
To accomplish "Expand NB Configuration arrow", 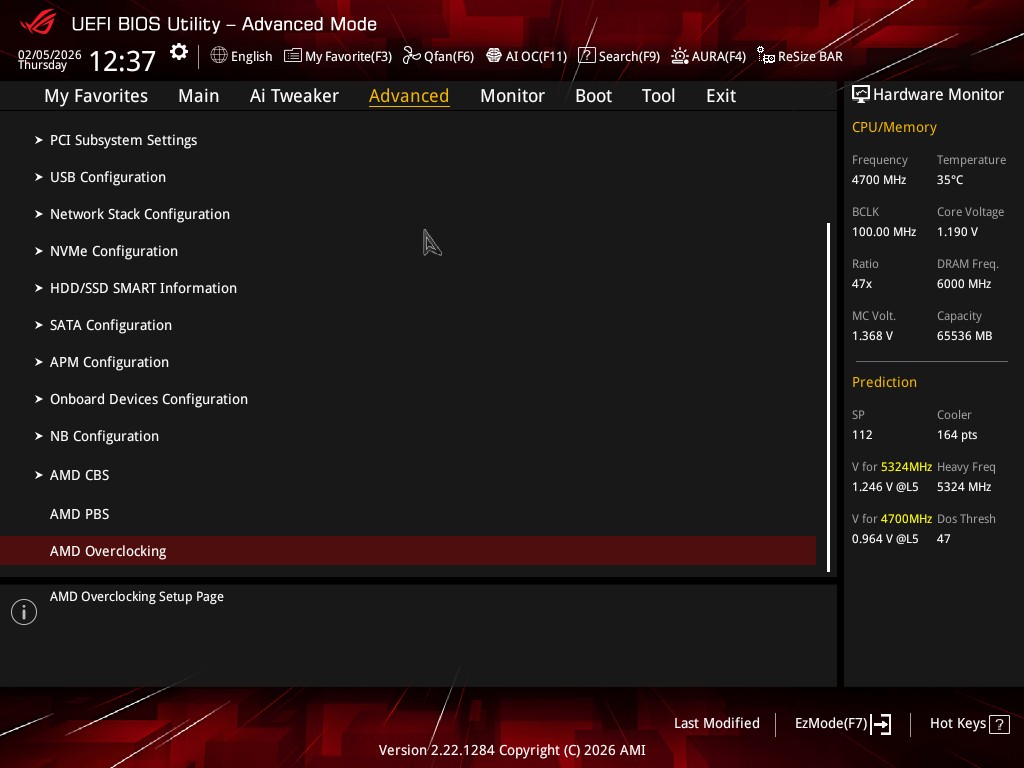I will [39, 436].
